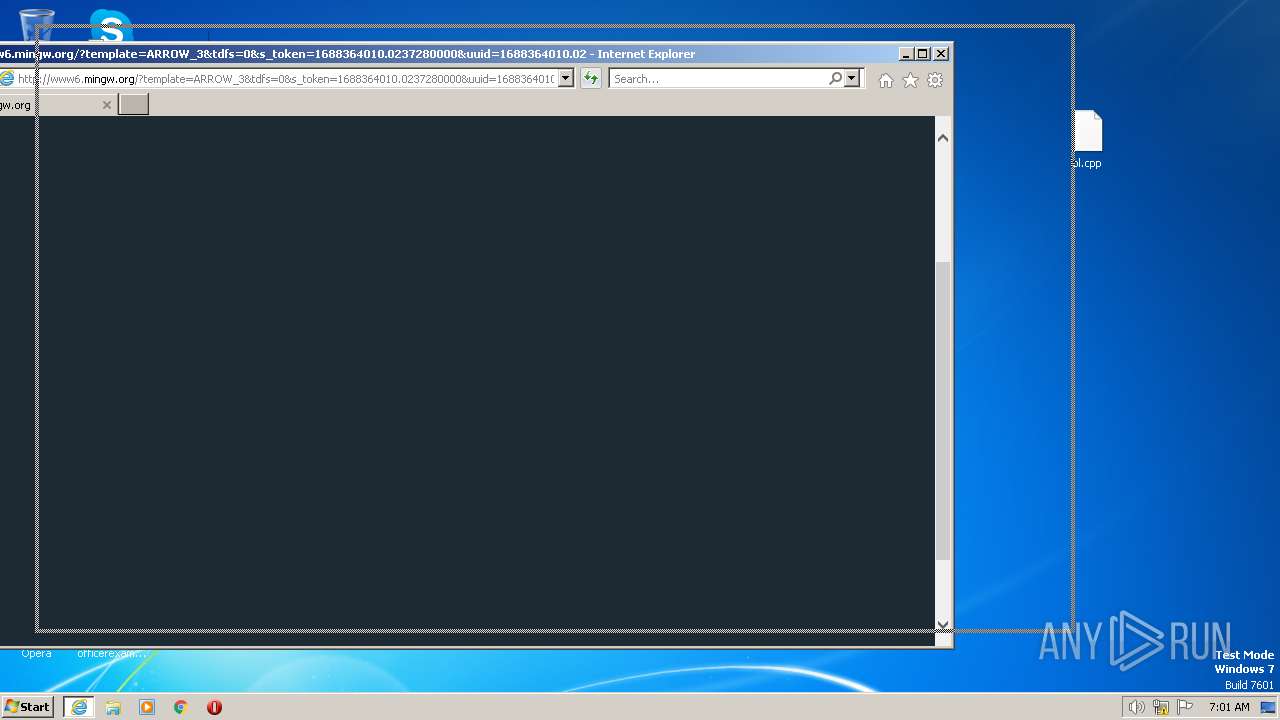Close the Internet Explorer window
The image size is (1280, 720).
pyautogui.click(x=941, y=54)
